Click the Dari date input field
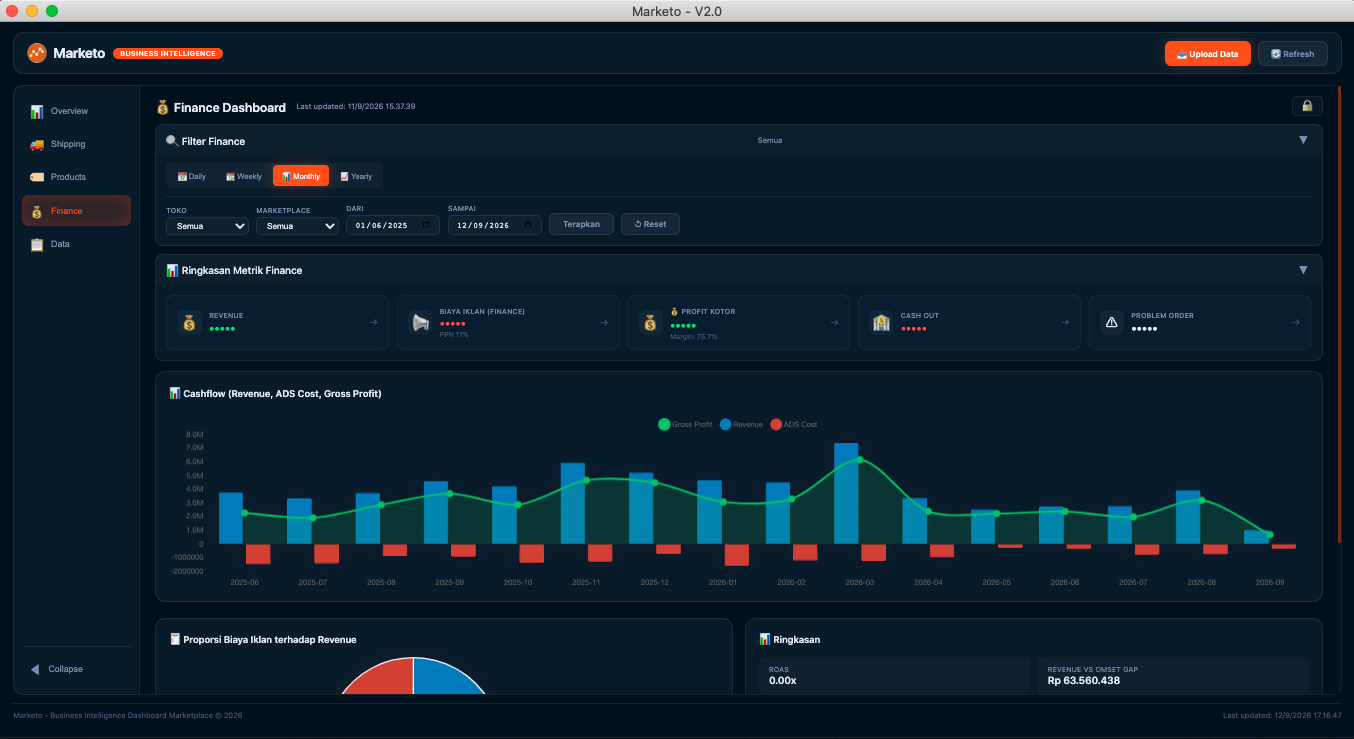The height and width of the screenshot is (739, 1354). pos(393,225)
